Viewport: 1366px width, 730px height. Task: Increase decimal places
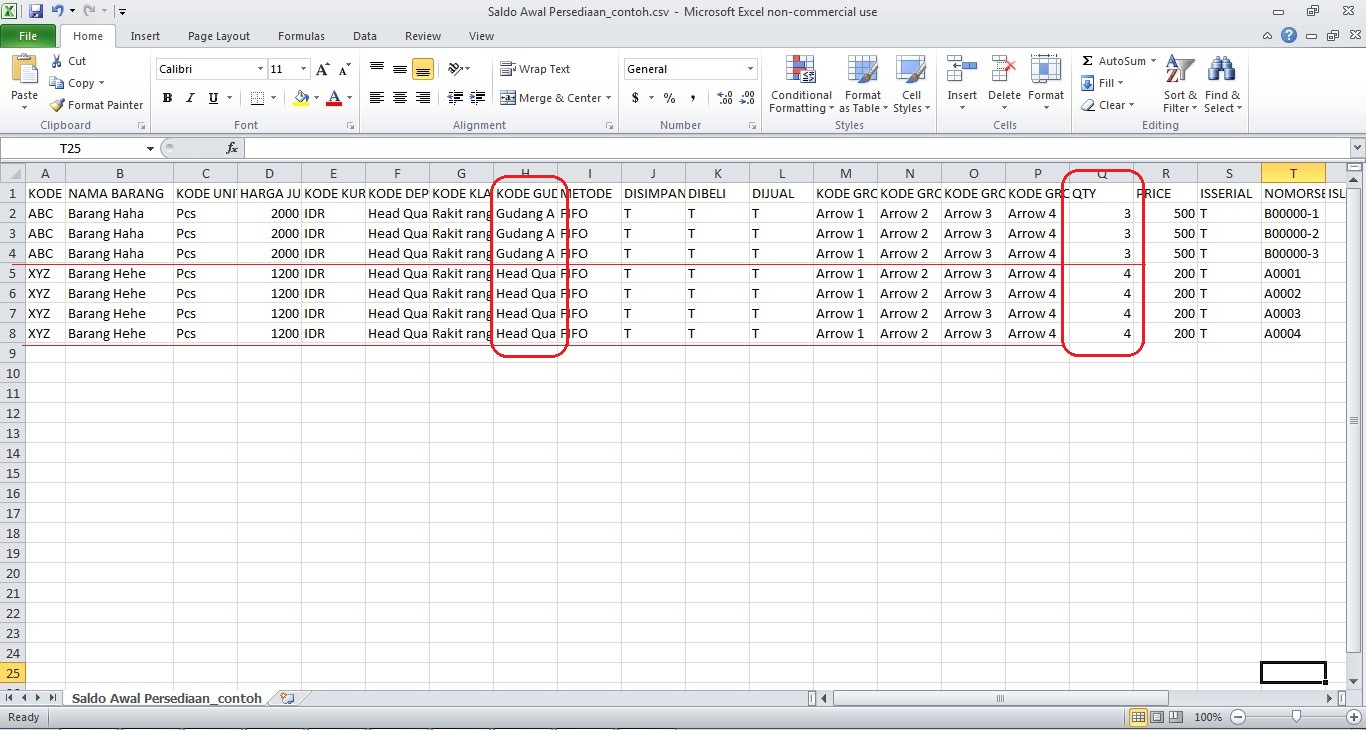[724, 98]
